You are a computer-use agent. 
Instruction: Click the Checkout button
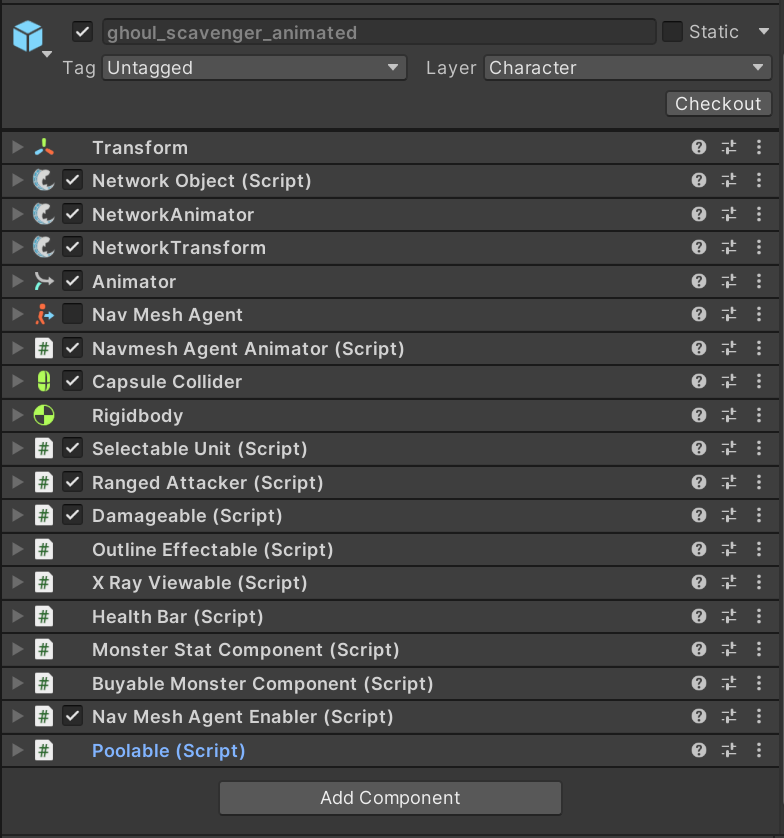[x=718, y=104]
